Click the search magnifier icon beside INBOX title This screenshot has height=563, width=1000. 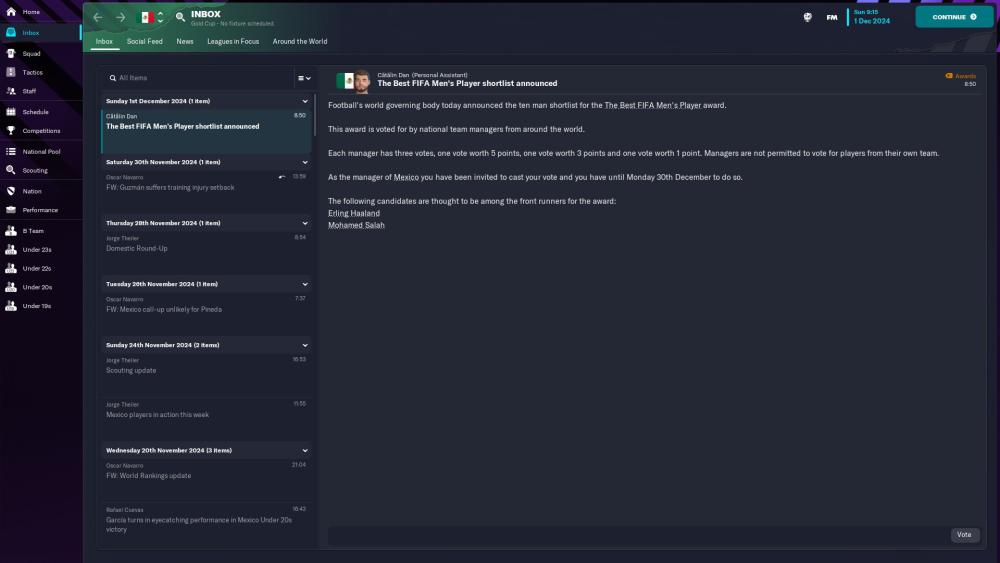(x=180, y=17)
